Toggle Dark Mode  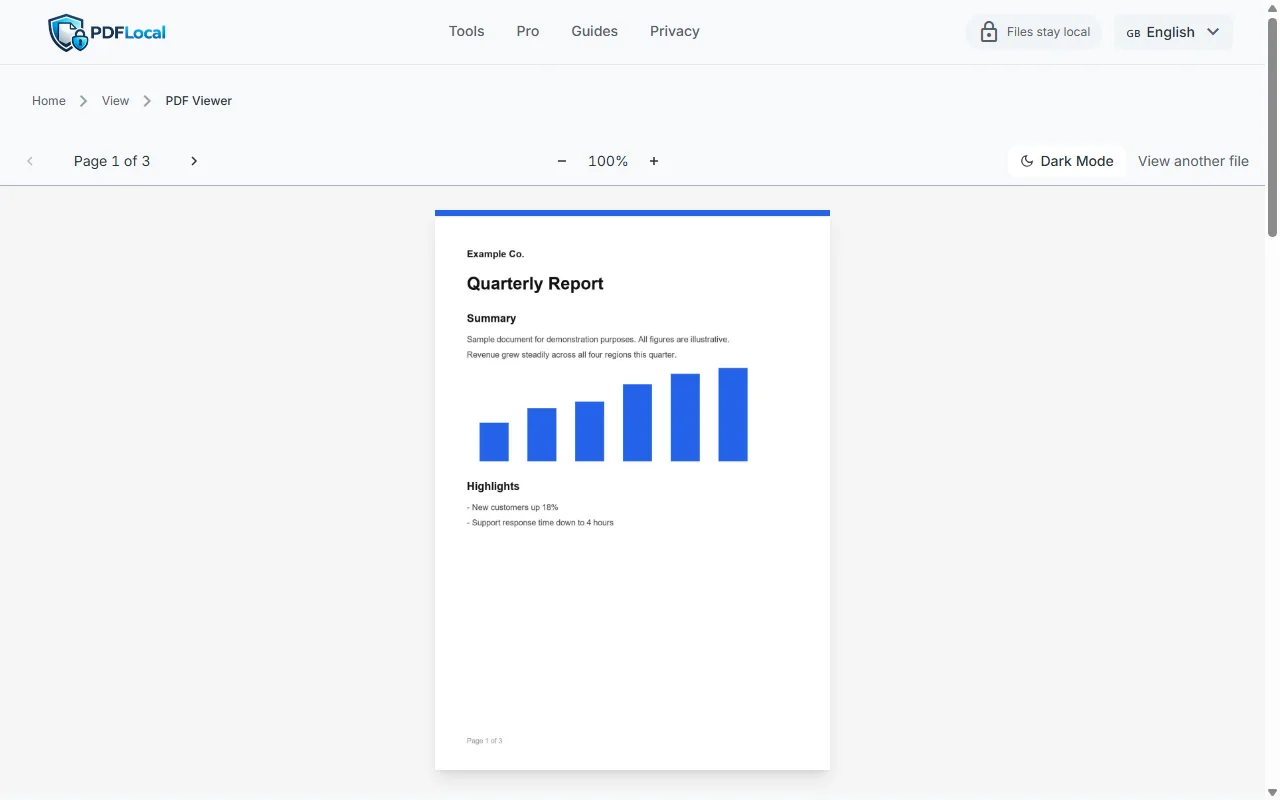pyautogui.click(x=1067, y=161)
